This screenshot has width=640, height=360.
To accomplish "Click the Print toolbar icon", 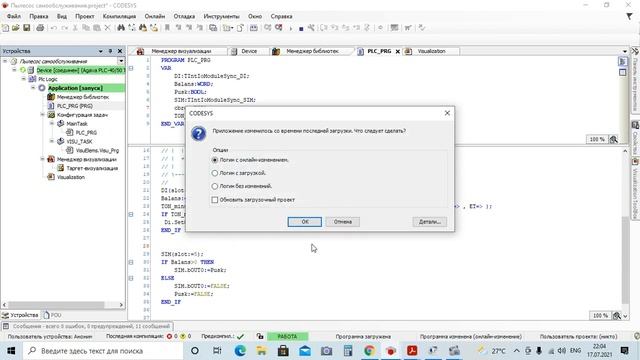I will pos(40,28).
